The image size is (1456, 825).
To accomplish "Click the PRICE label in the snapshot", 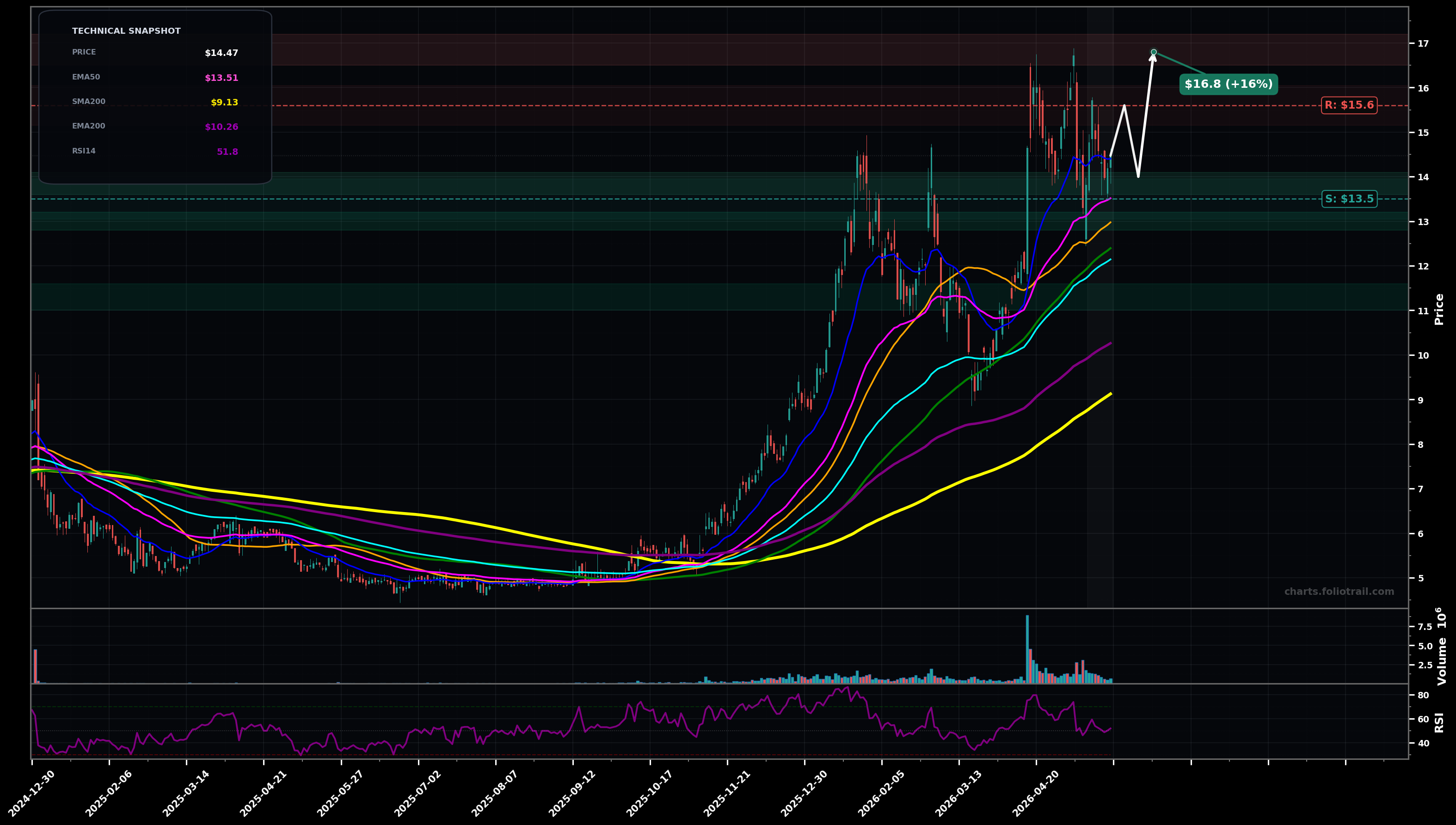I will [x=84, y=52].
